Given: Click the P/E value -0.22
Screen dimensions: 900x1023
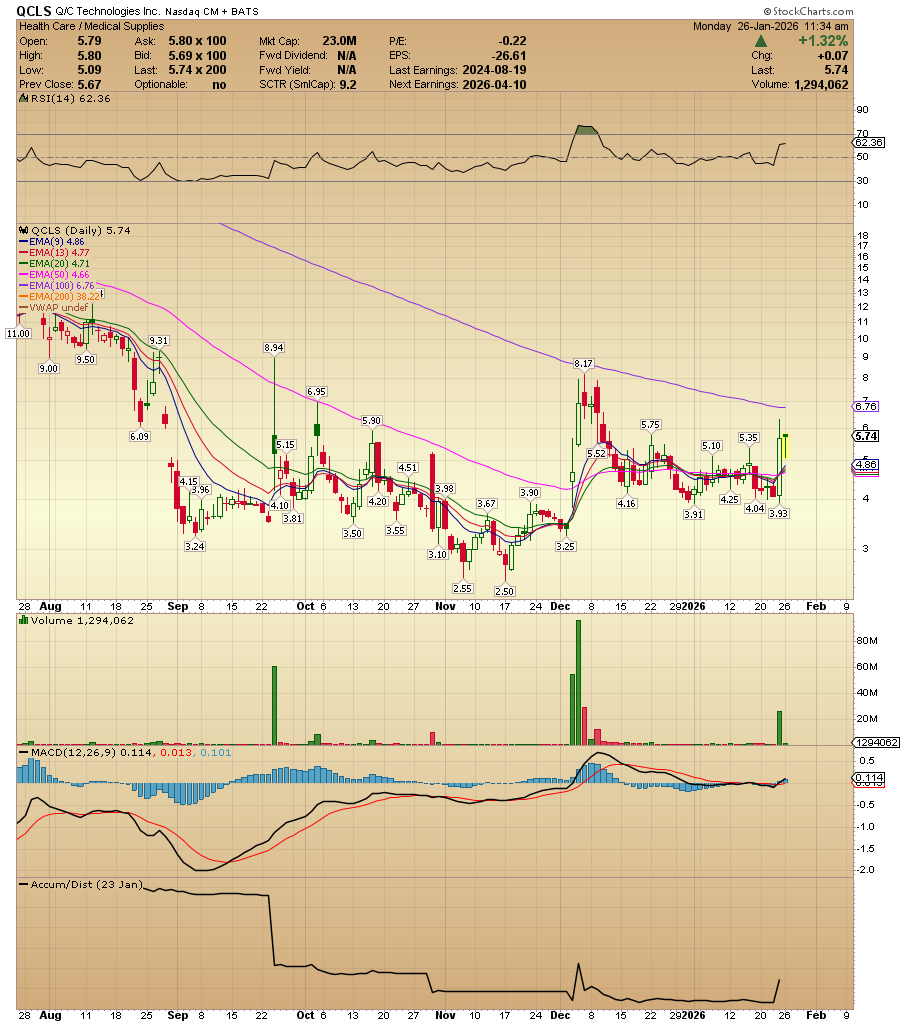Looking at the screenshot, I should pos(513,41).
